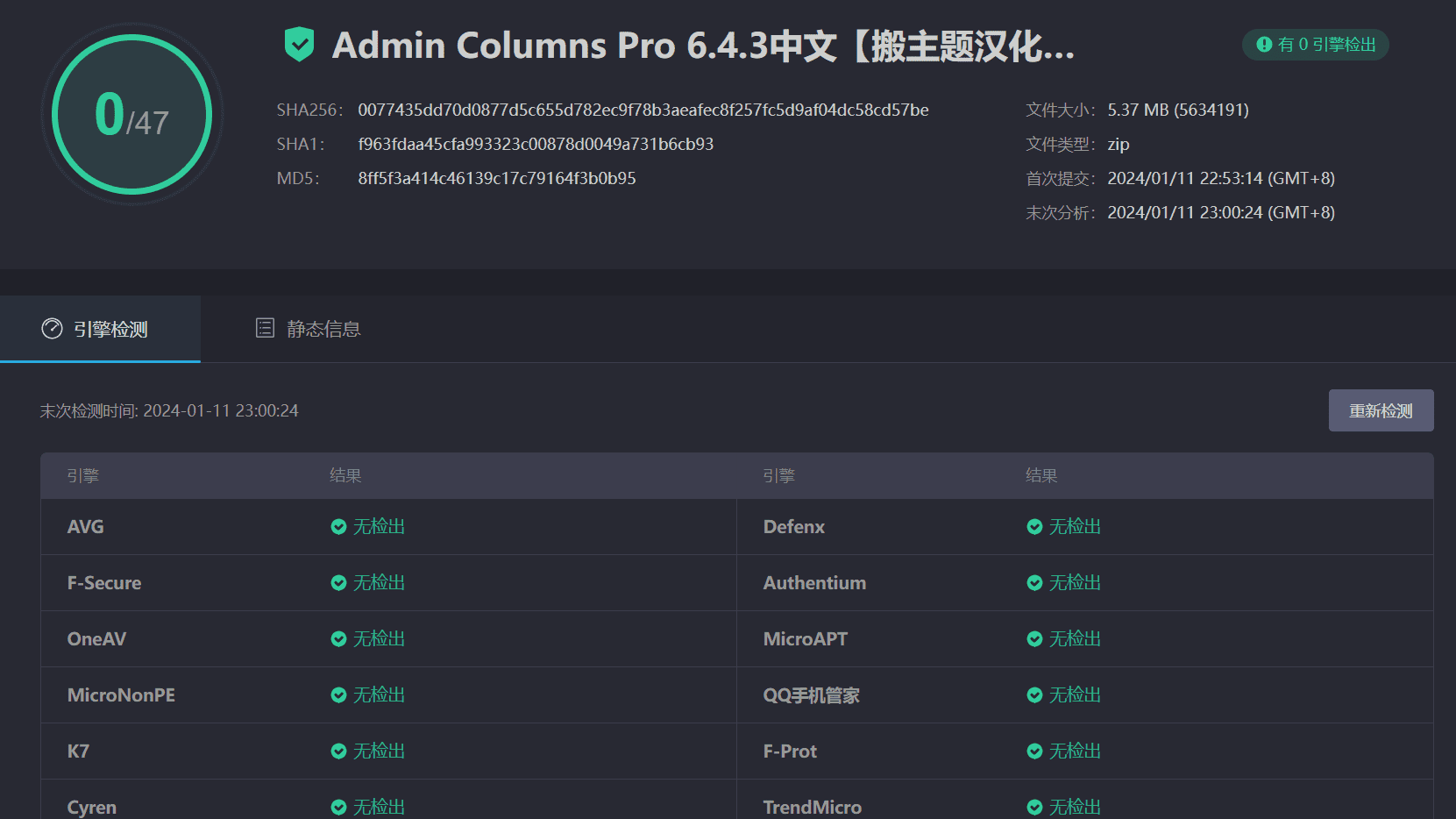
Task: Click the 无检出 result text for MicroAPT
Action: click(1075, 639)
